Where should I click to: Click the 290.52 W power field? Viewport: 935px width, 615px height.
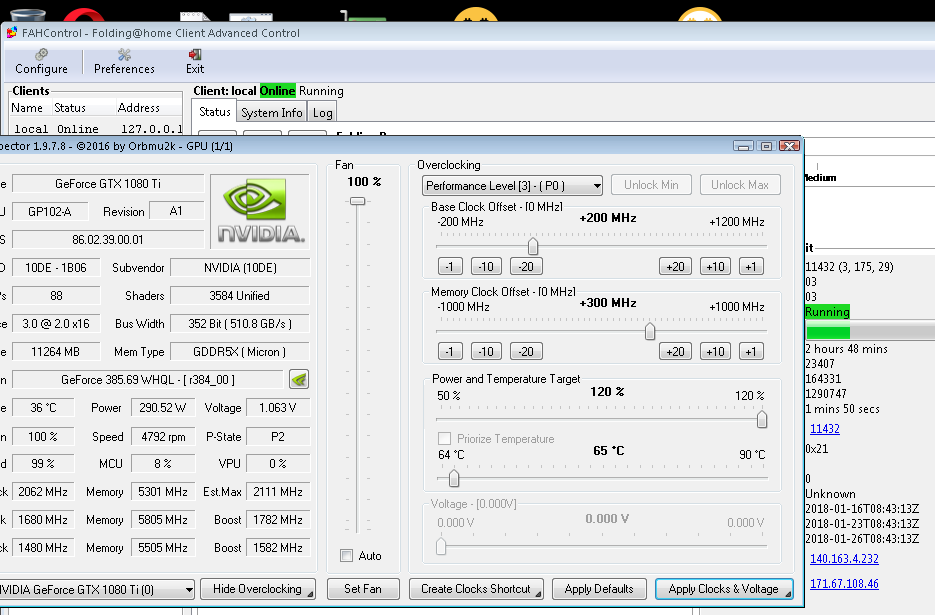[163, 407]
